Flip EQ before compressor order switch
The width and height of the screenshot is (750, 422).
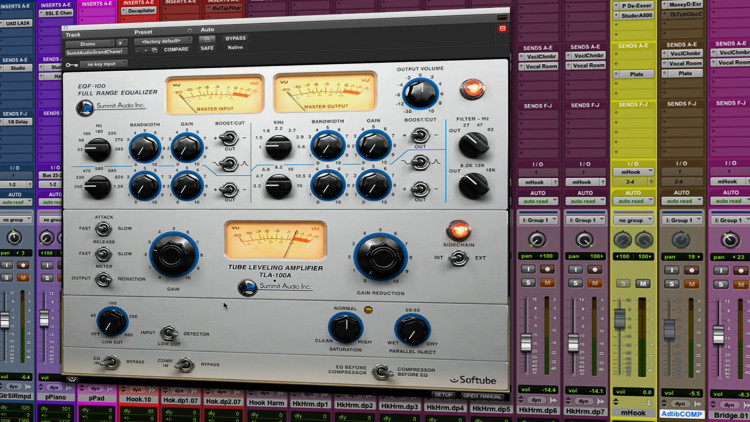tap(382, 372)
